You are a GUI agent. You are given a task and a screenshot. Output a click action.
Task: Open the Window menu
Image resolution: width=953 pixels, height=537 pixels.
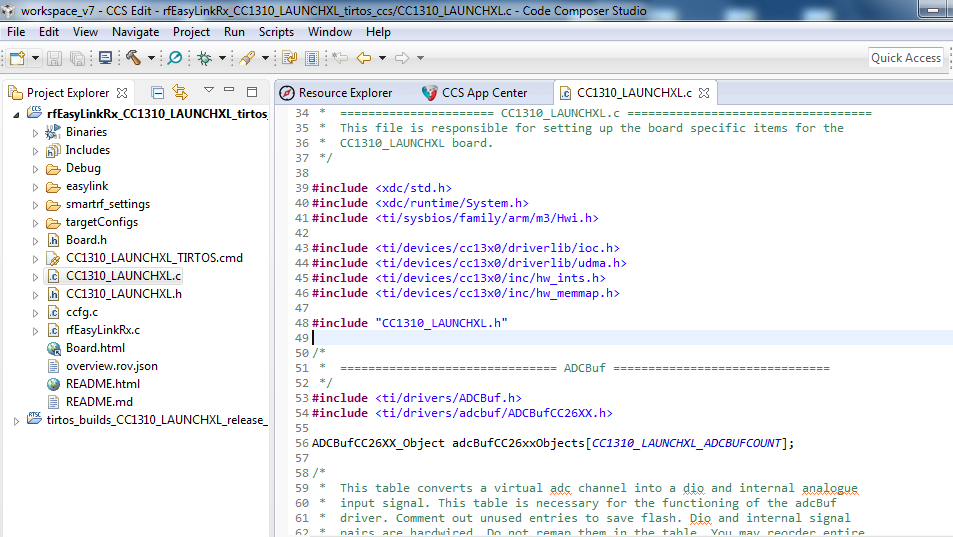click(329, 32)
